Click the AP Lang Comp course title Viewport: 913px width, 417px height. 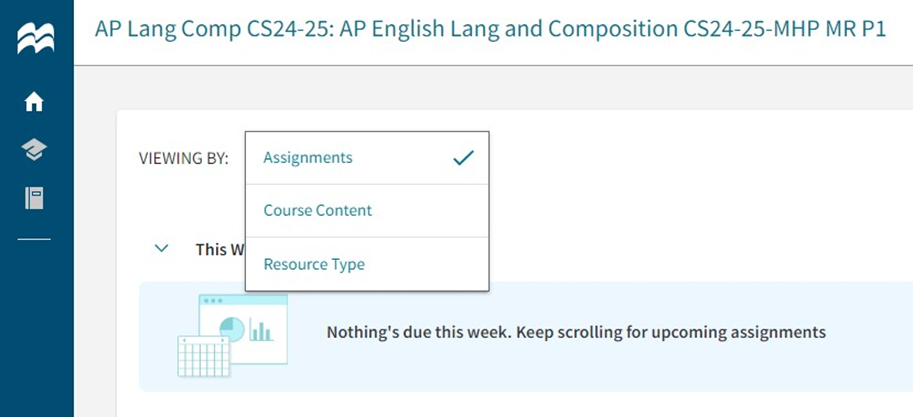(490, 28)
